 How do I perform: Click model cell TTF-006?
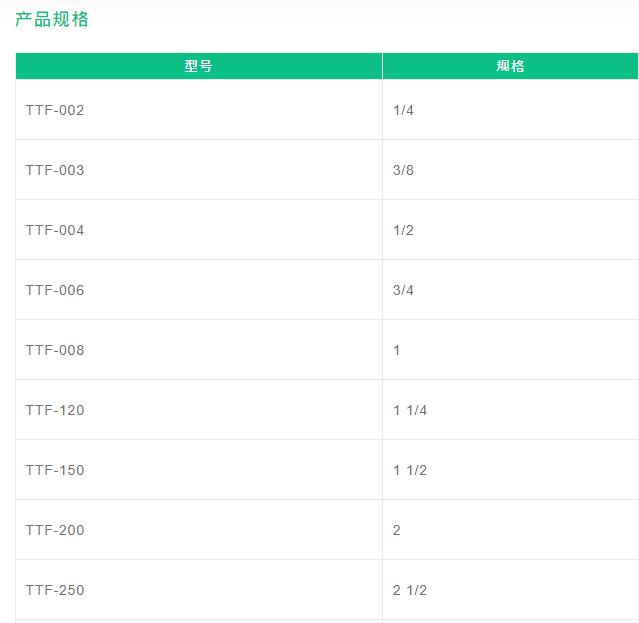[x=55, y=290]
